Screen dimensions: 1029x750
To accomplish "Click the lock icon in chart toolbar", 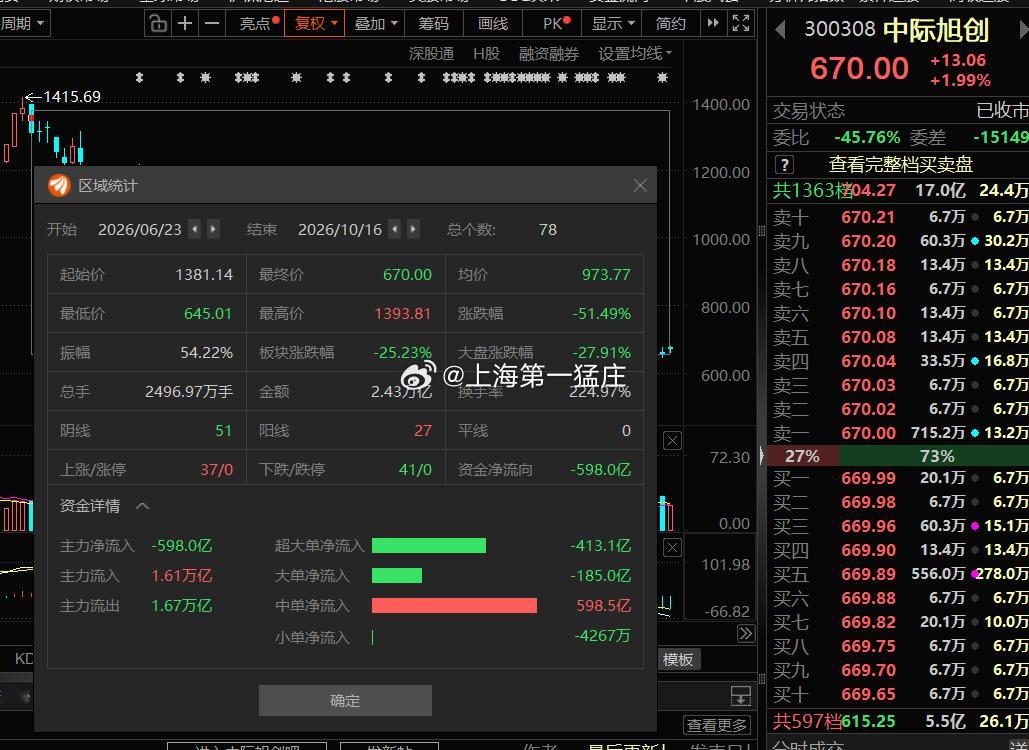I will [x=158, y=24].
